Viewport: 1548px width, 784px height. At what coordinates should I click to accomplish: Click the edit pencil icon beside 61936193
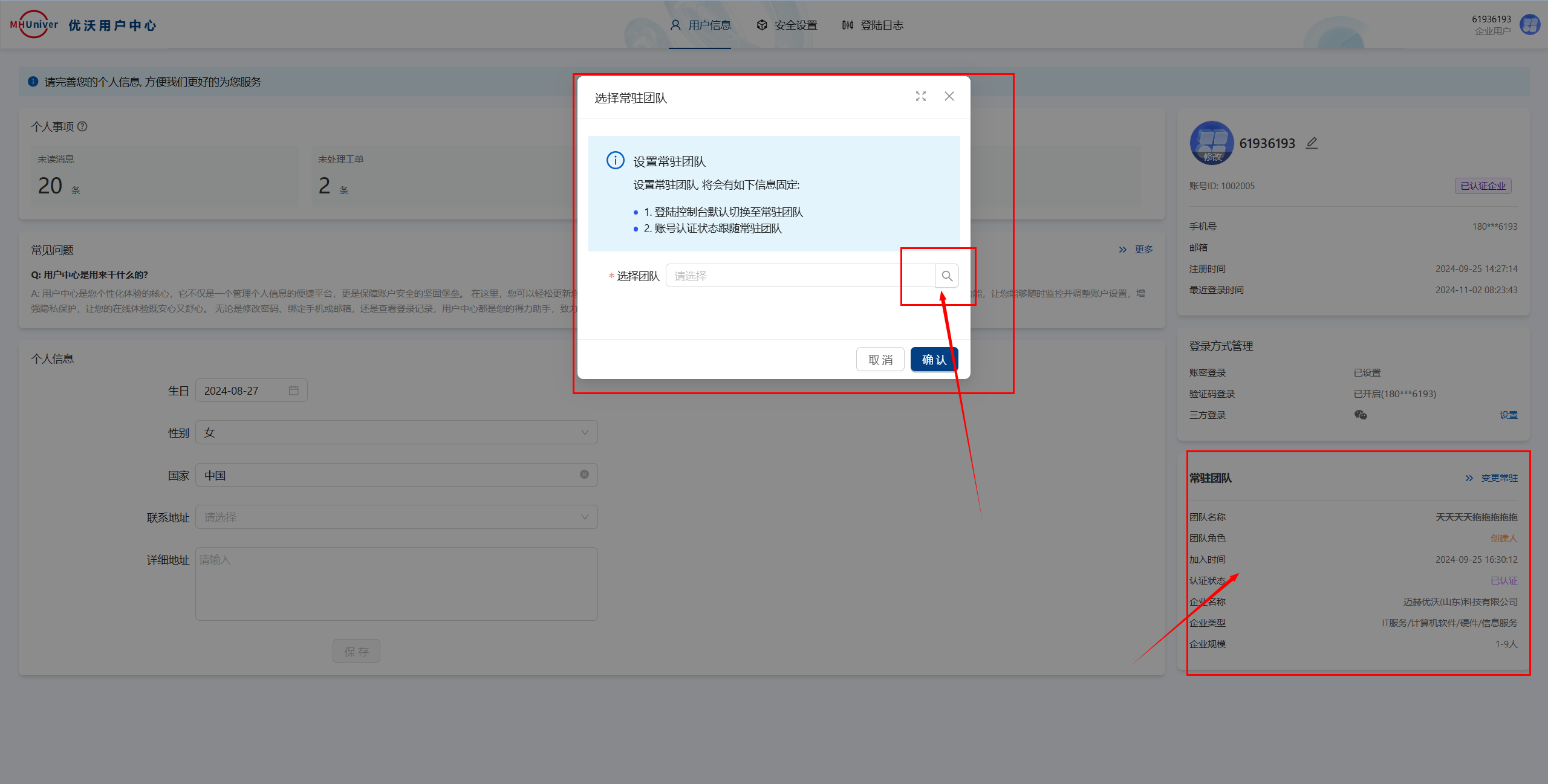click(1311, 143)
